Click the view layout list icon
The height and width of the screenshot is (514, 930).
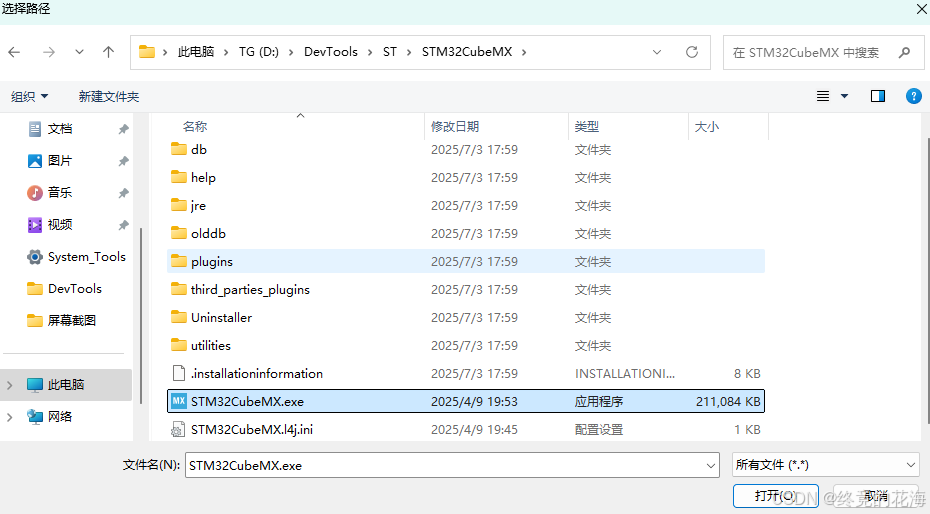[x=823, y=96]
